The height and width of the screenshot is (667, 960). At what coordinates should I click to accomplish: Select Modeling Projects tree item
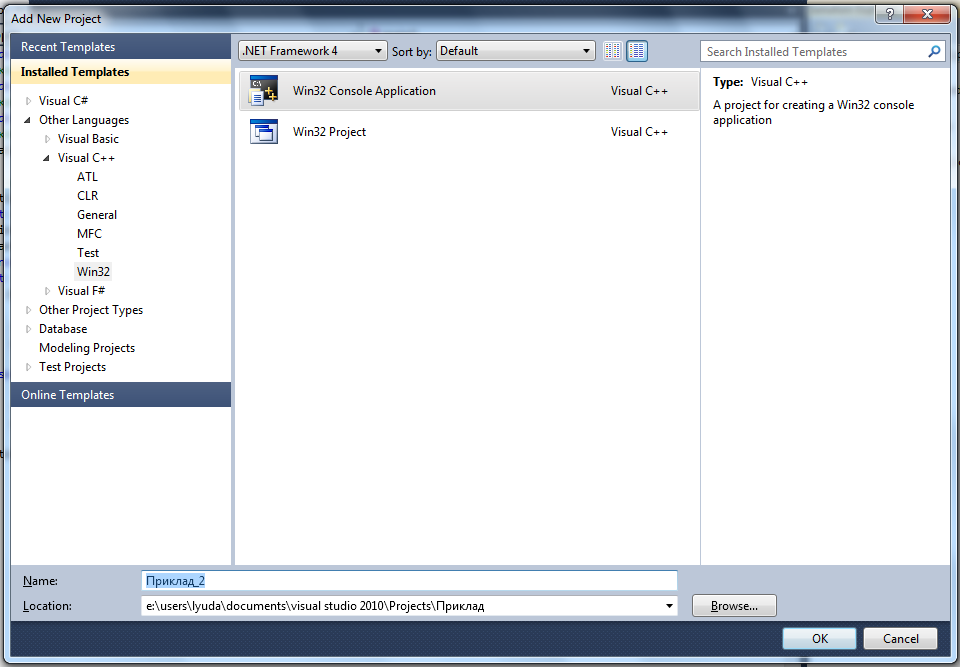point(87,348)
